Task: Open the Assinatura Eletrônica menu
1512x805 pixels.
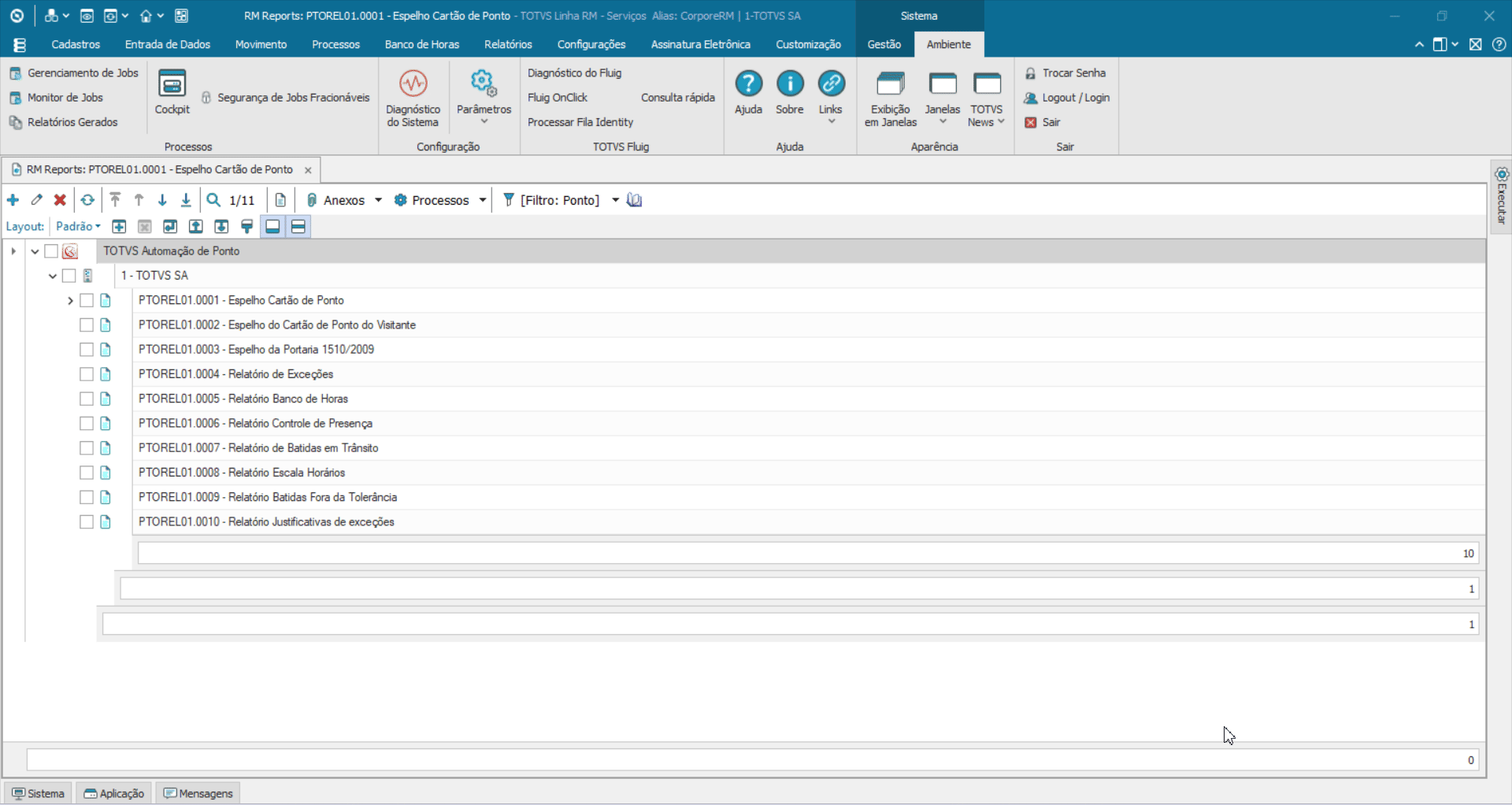Action: [700, 45]
